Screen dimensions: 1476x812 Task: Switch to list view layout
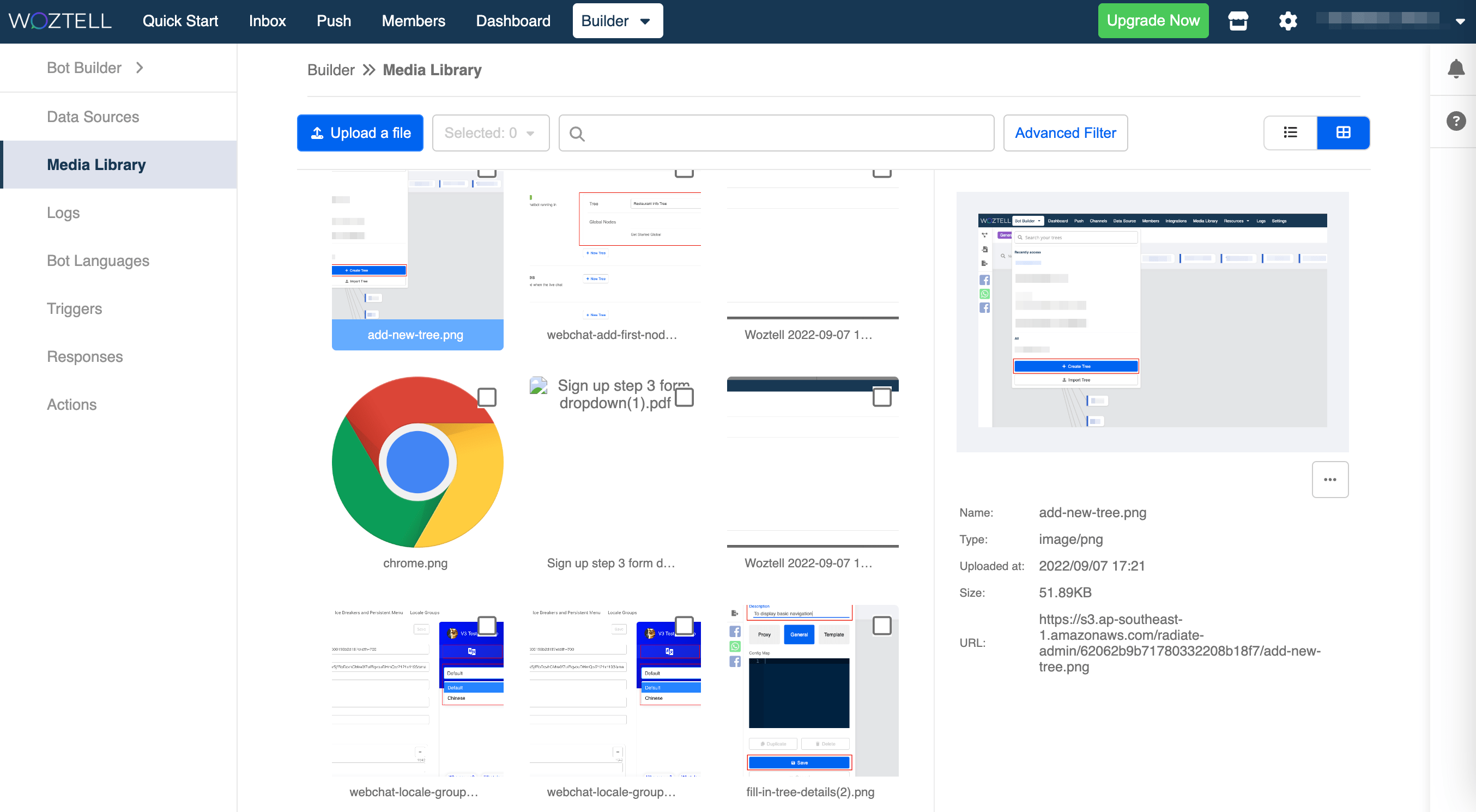1290,133
